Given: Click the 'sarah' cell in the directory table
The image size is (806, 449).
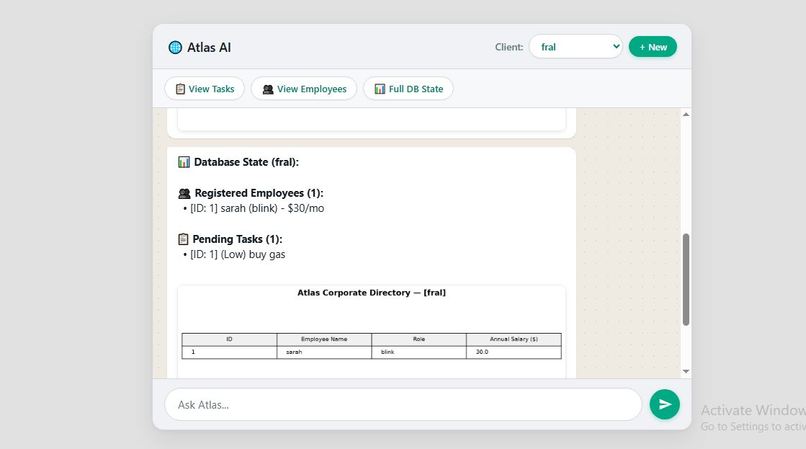Looking at the screenshot, I should tap(324, 352).
